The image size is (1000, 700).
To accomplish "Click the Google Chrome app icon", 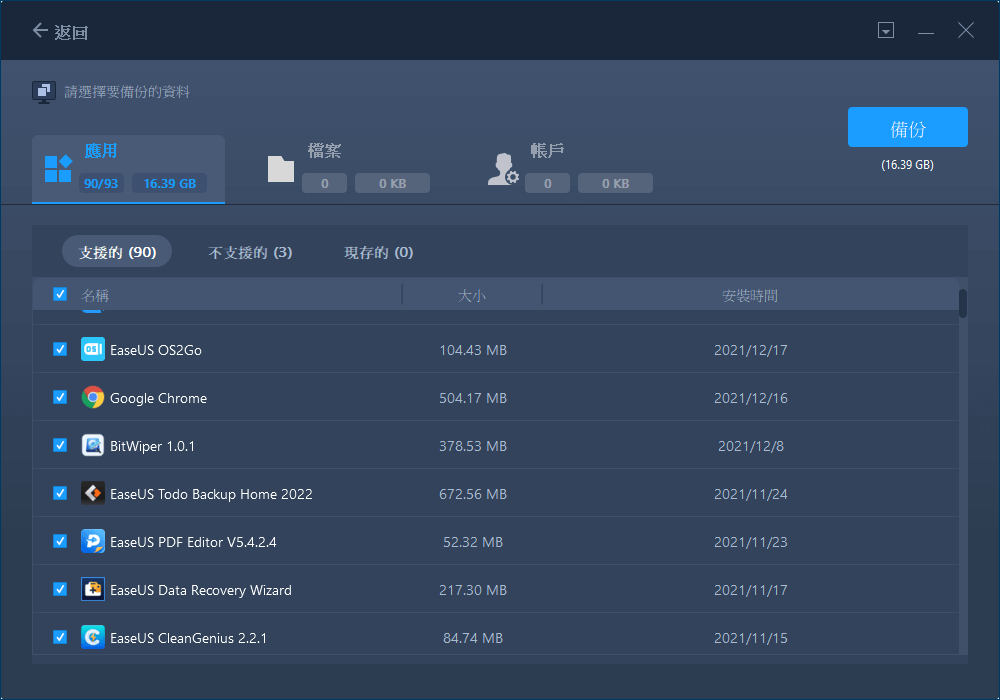I will [93, 397].
